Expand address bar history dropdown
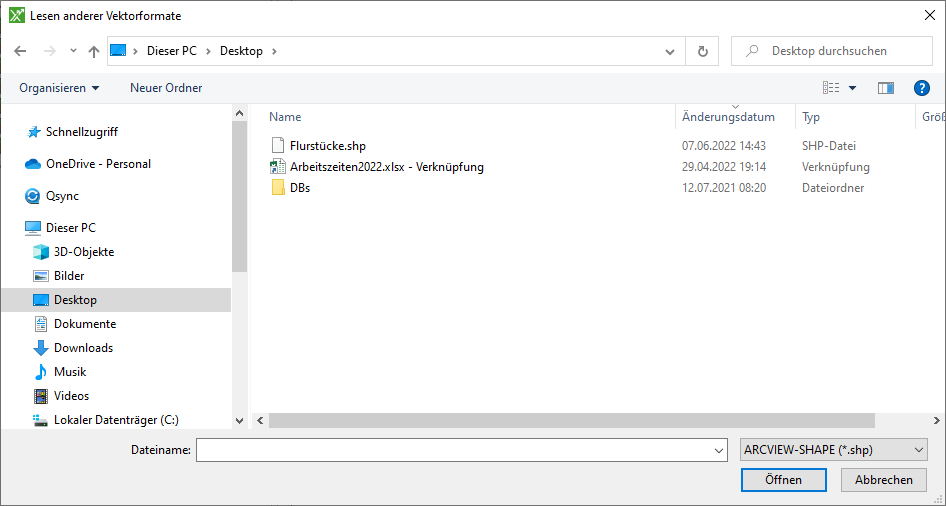Viewport: 946px width, 506px height. (670, 51)
